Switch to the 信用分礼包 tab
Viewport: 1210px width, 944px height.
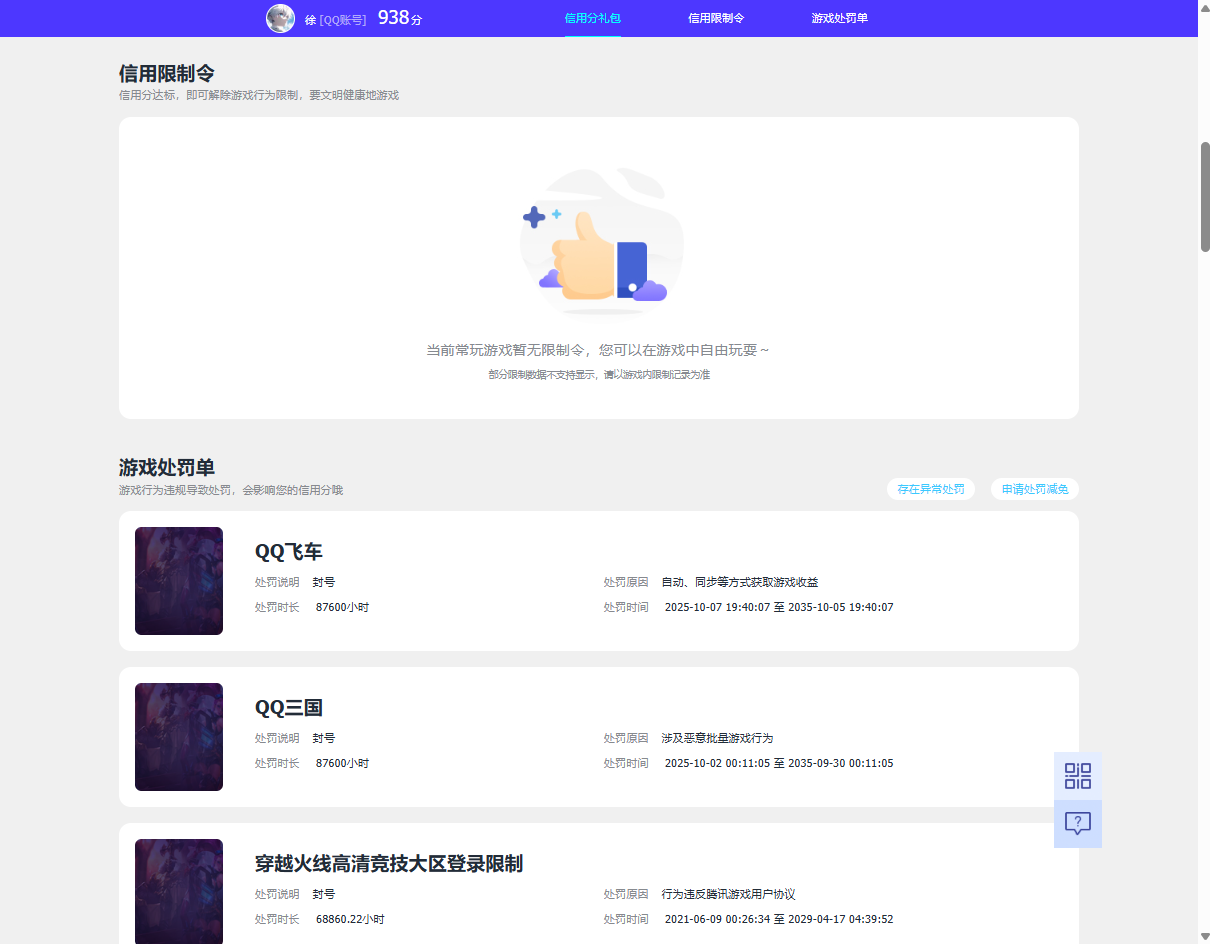(x=592, y=18)
